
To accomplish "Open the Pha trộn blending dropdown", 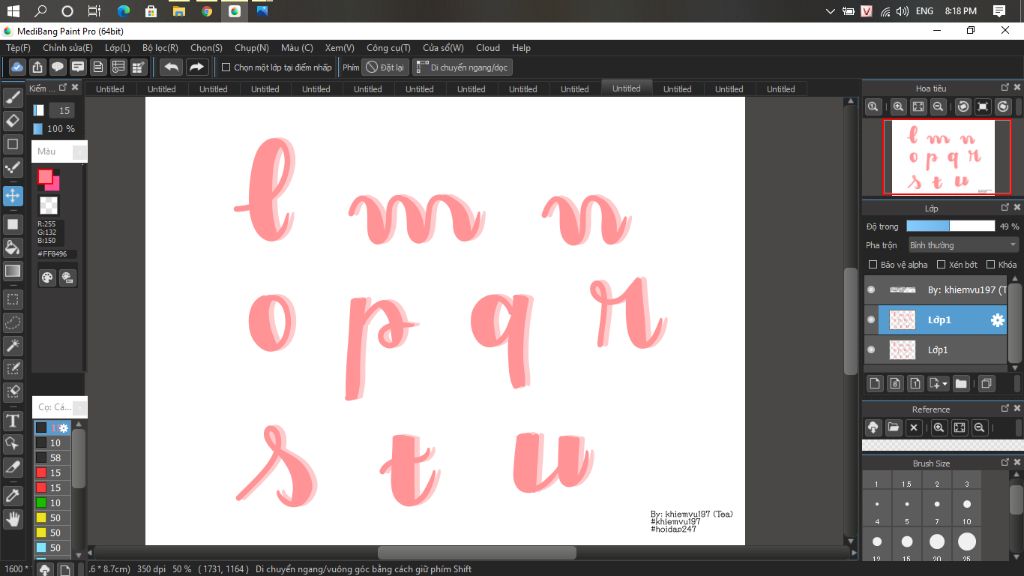I will pos(963,245).
